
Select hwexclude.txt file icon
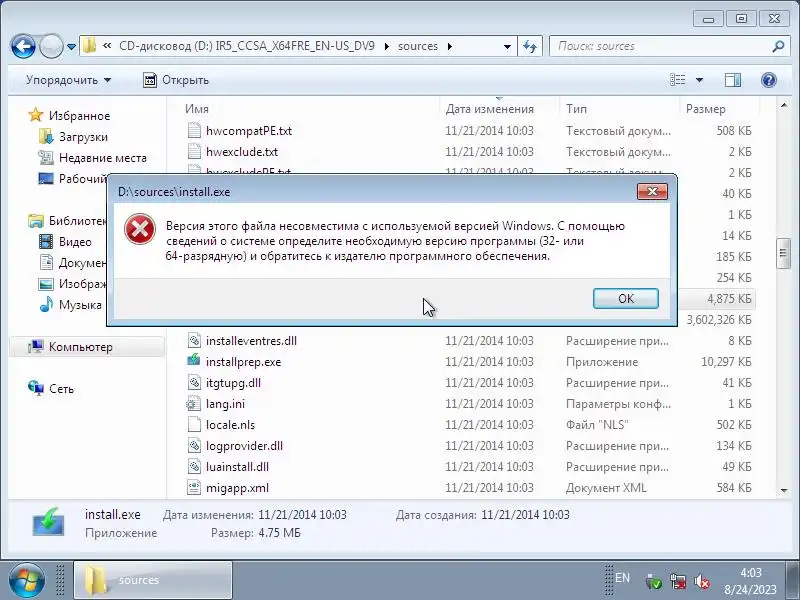tap(194, 152)
